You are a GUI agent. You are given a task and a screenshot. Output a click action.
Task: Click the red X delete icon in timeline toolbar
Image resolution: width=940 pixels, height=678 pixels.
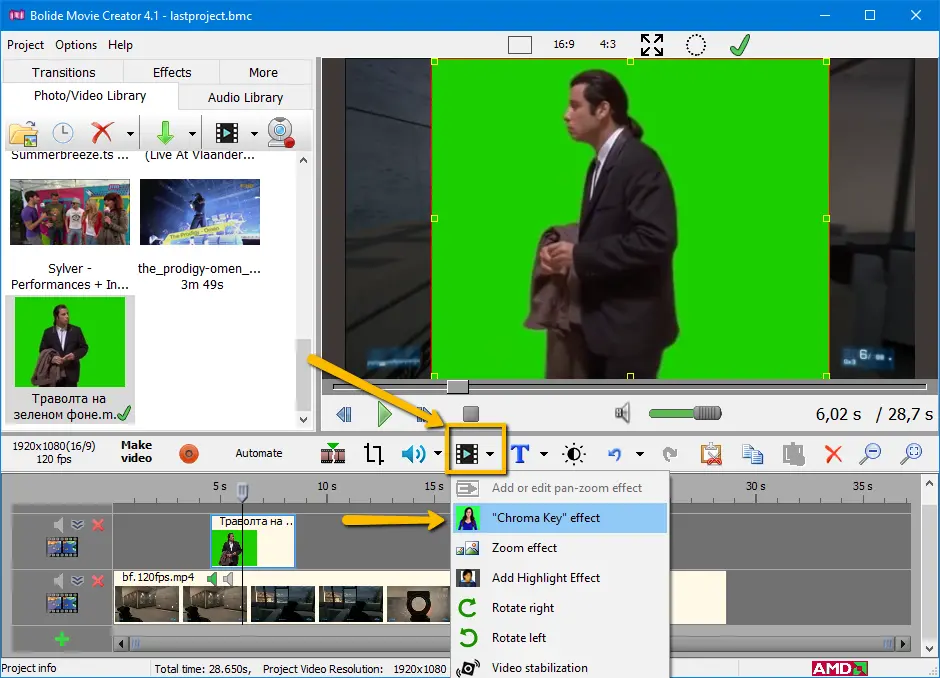(833, 454)
